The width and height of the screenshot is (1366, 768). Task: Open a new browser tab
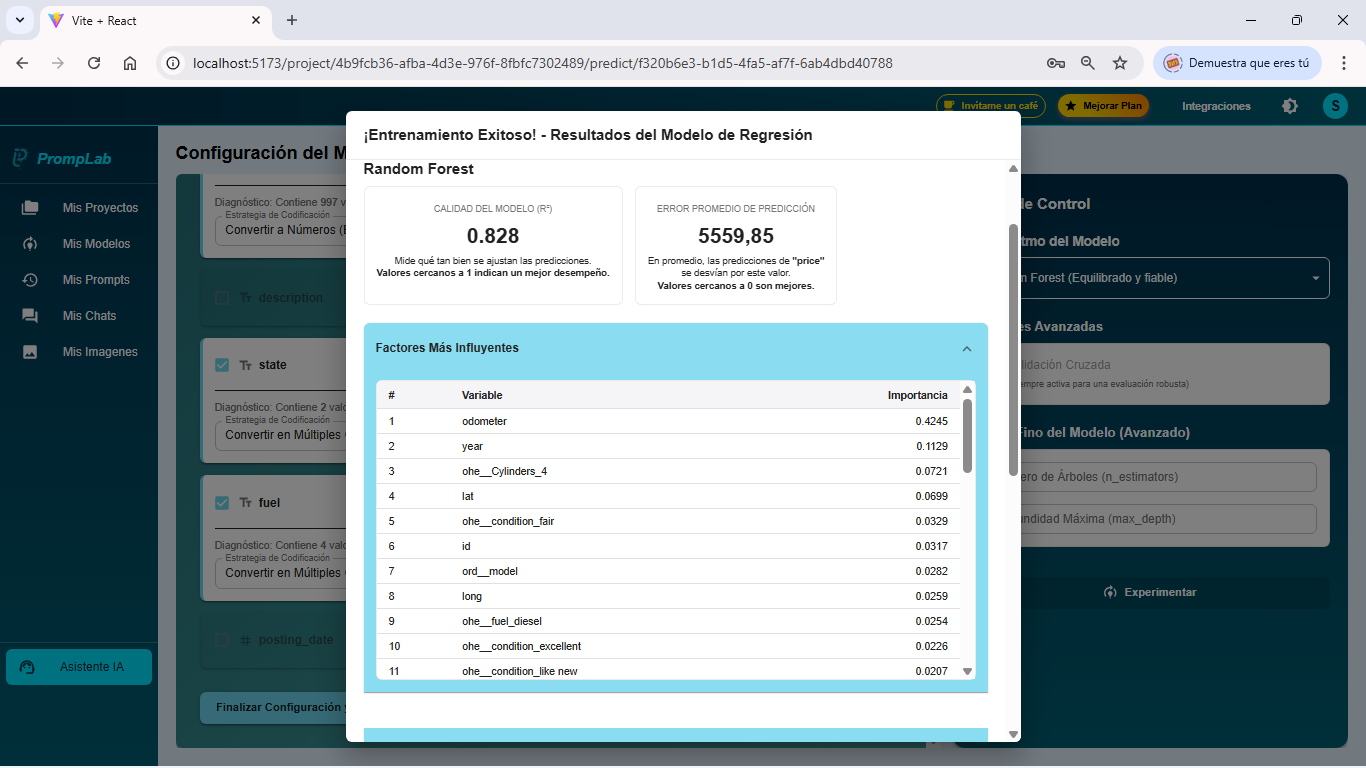pyautogui.click(x=292, y=20)
